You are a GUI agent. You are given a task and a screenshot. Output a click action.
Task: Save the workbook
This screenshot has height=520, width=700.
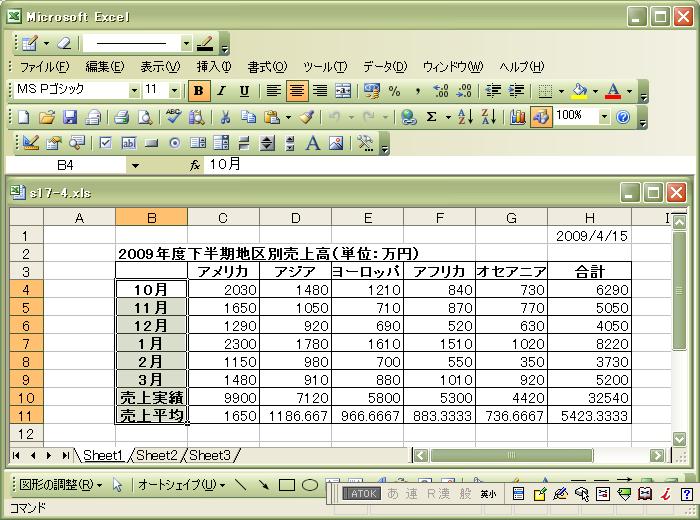[70, 117]
